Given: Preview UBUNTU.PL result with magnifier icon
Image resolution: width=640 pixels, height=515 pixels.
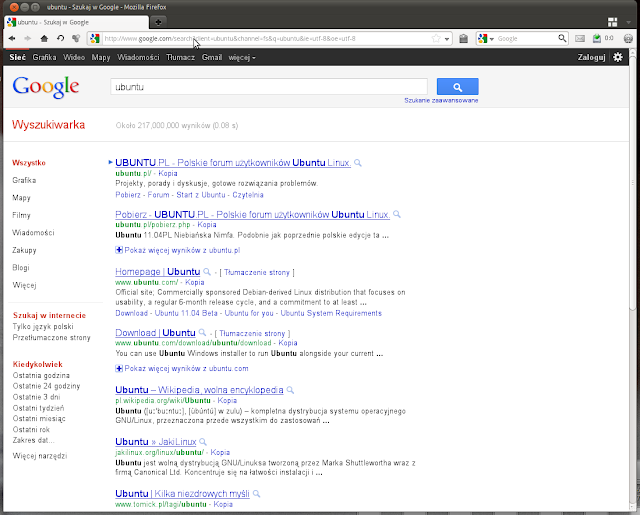Looking at the screenshot, I should 358,163.
